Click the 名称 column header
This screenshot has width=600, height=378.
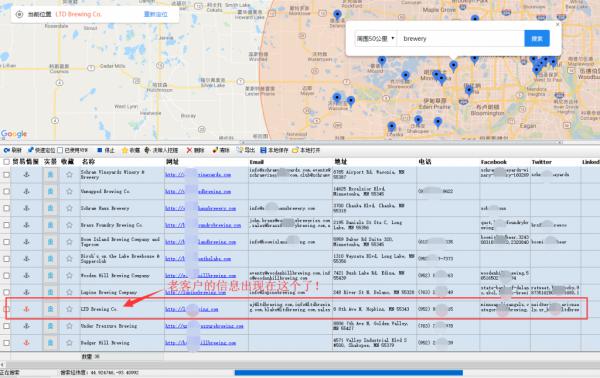(88, 162)
